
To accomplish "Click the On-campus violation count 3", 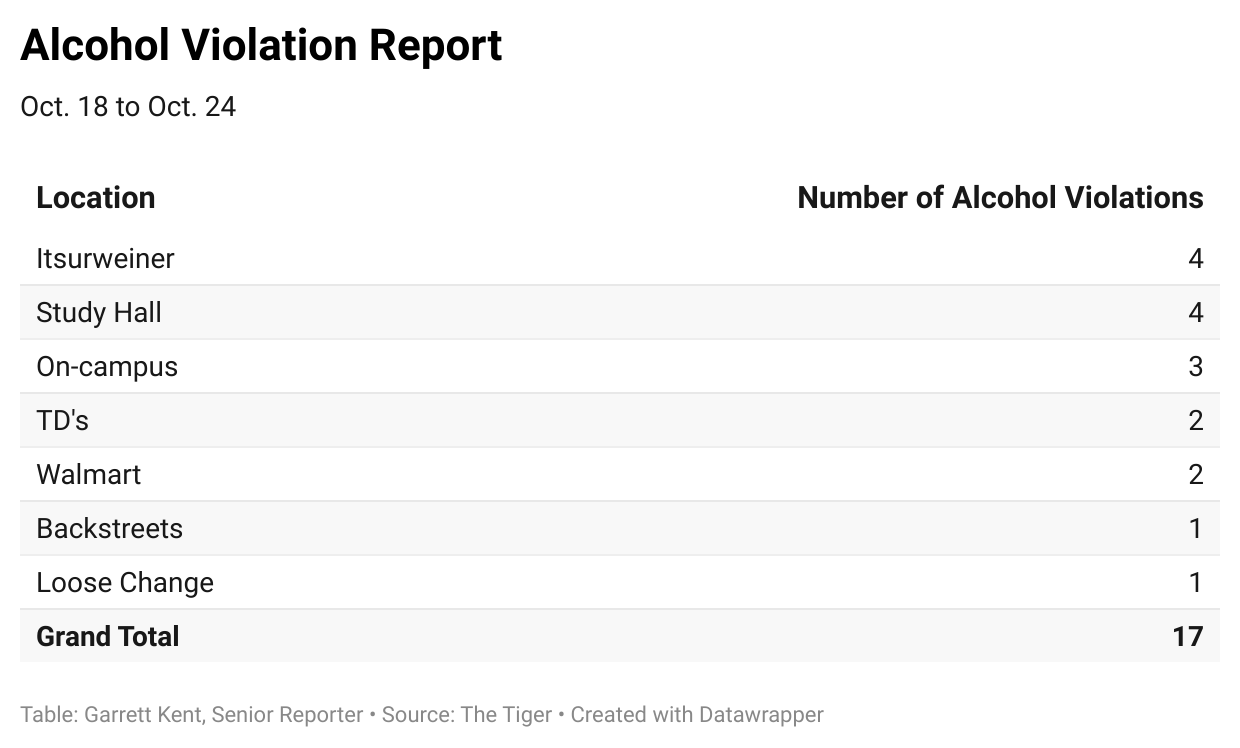I will 1196,367.
